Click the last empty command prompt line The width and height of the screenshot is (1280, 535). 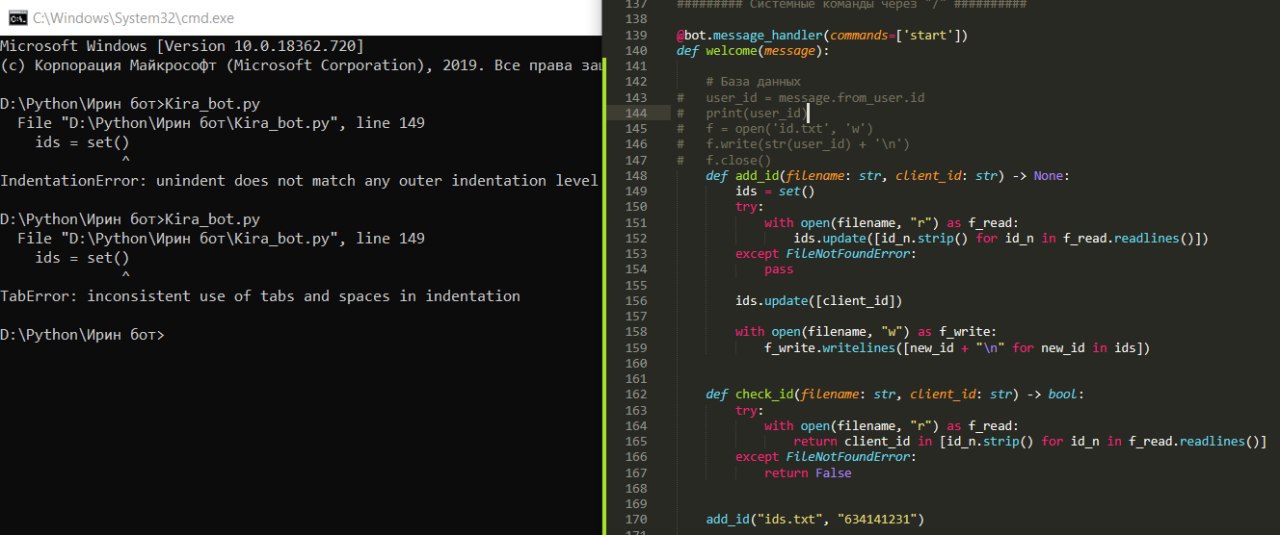coord(82,334)
